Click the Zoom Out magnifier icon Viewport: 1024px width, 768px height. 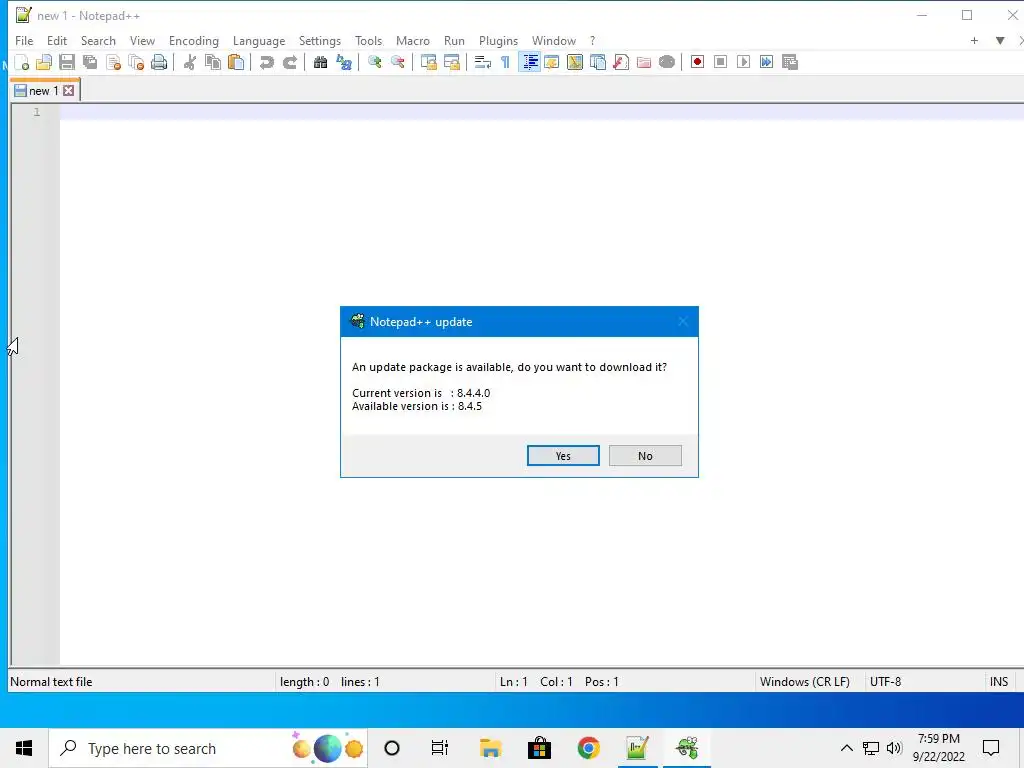pos(397,62)
